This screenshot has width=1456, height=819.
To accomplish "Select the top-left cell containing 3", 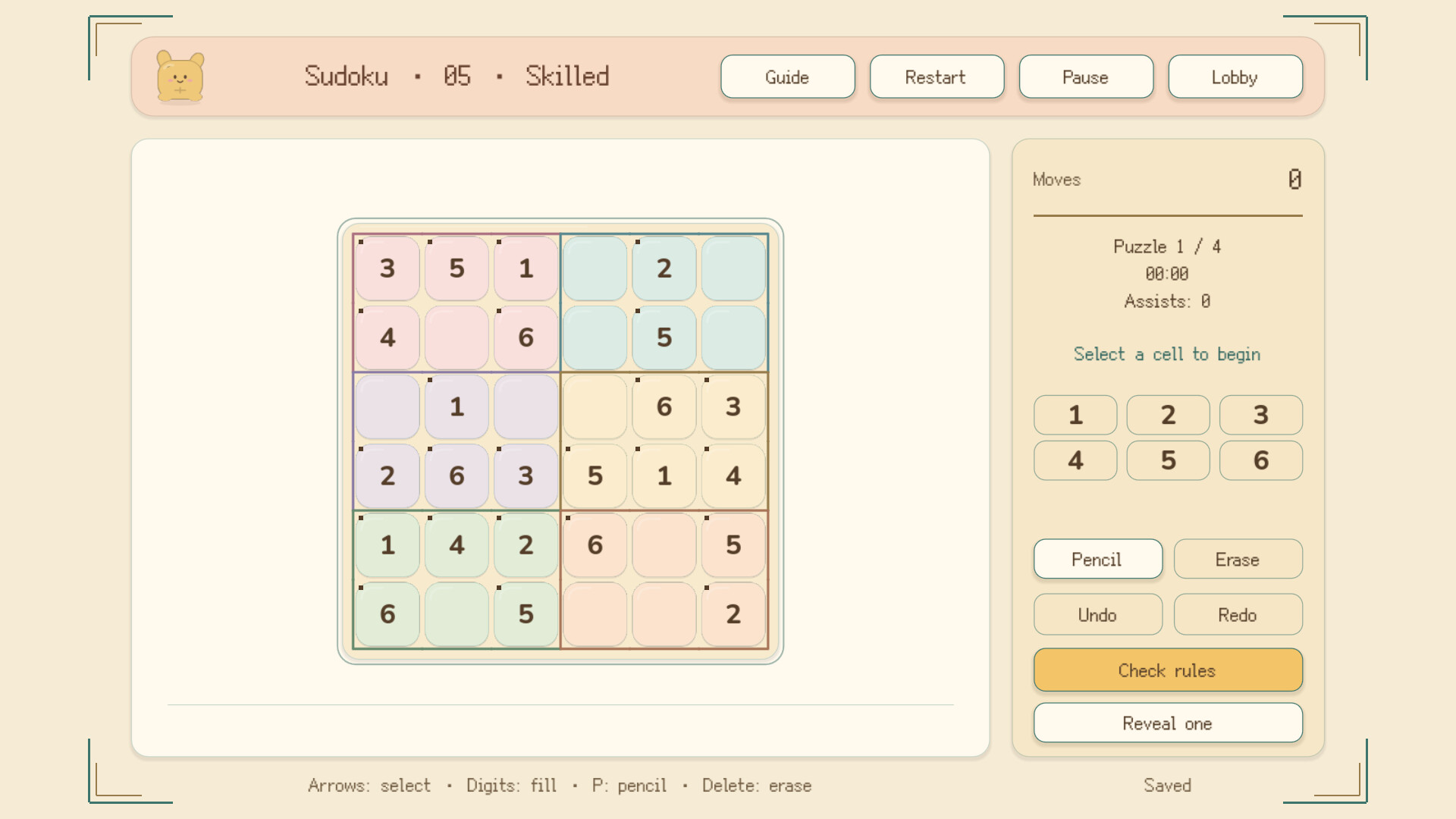I will [388, 268].
